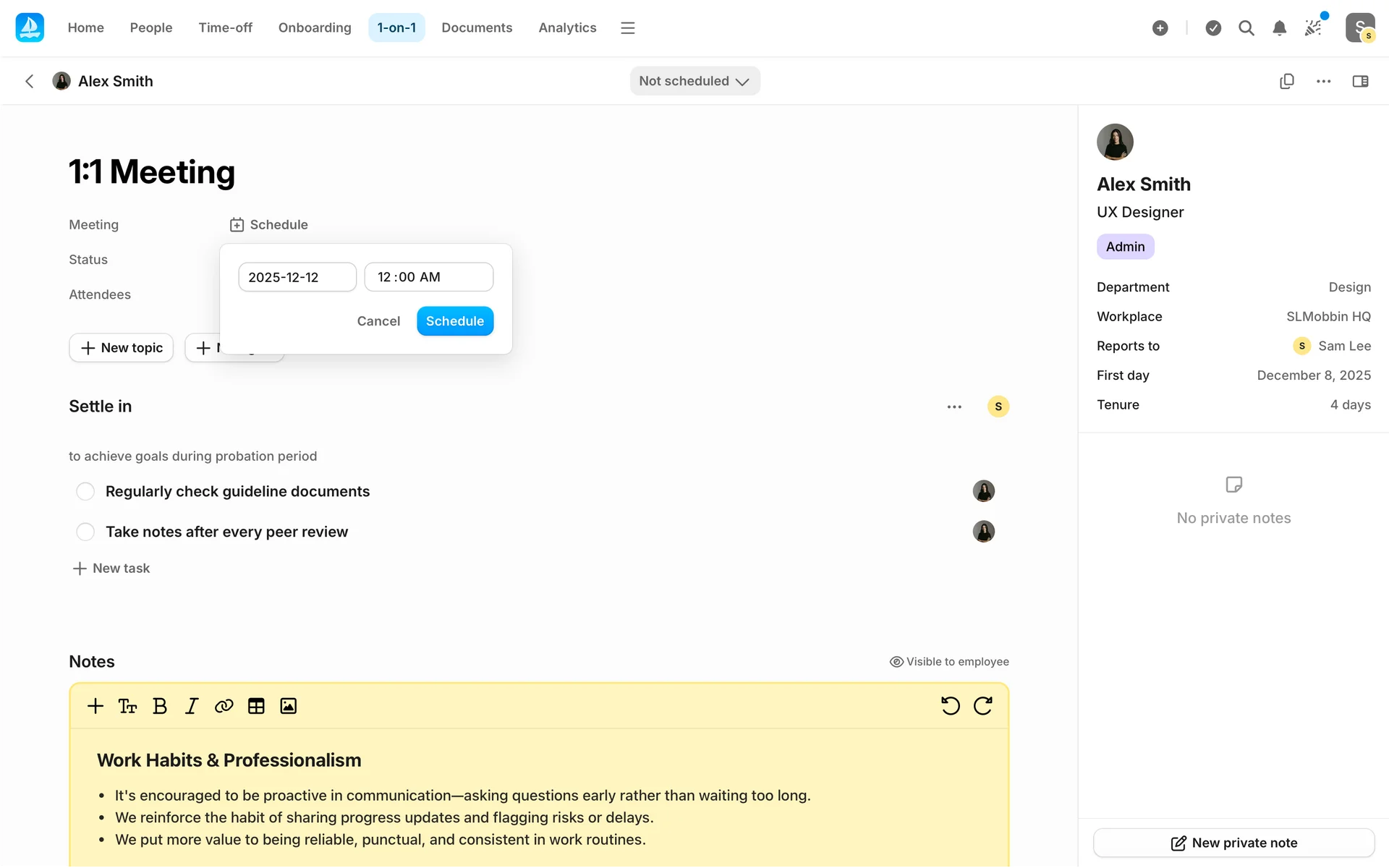Undo last change in notes editor
1389x868 pixels.
pyautogui.click(x=950, y=706)
